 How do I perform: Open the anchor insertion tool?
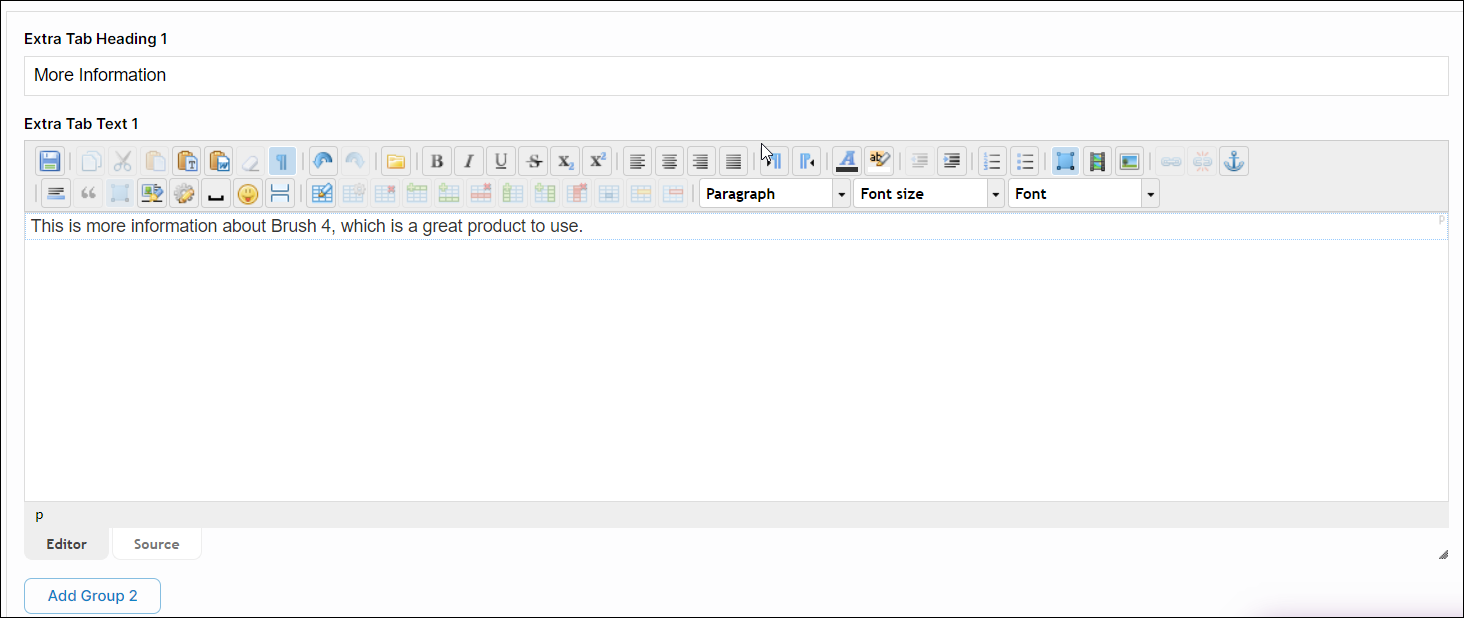1233,160
